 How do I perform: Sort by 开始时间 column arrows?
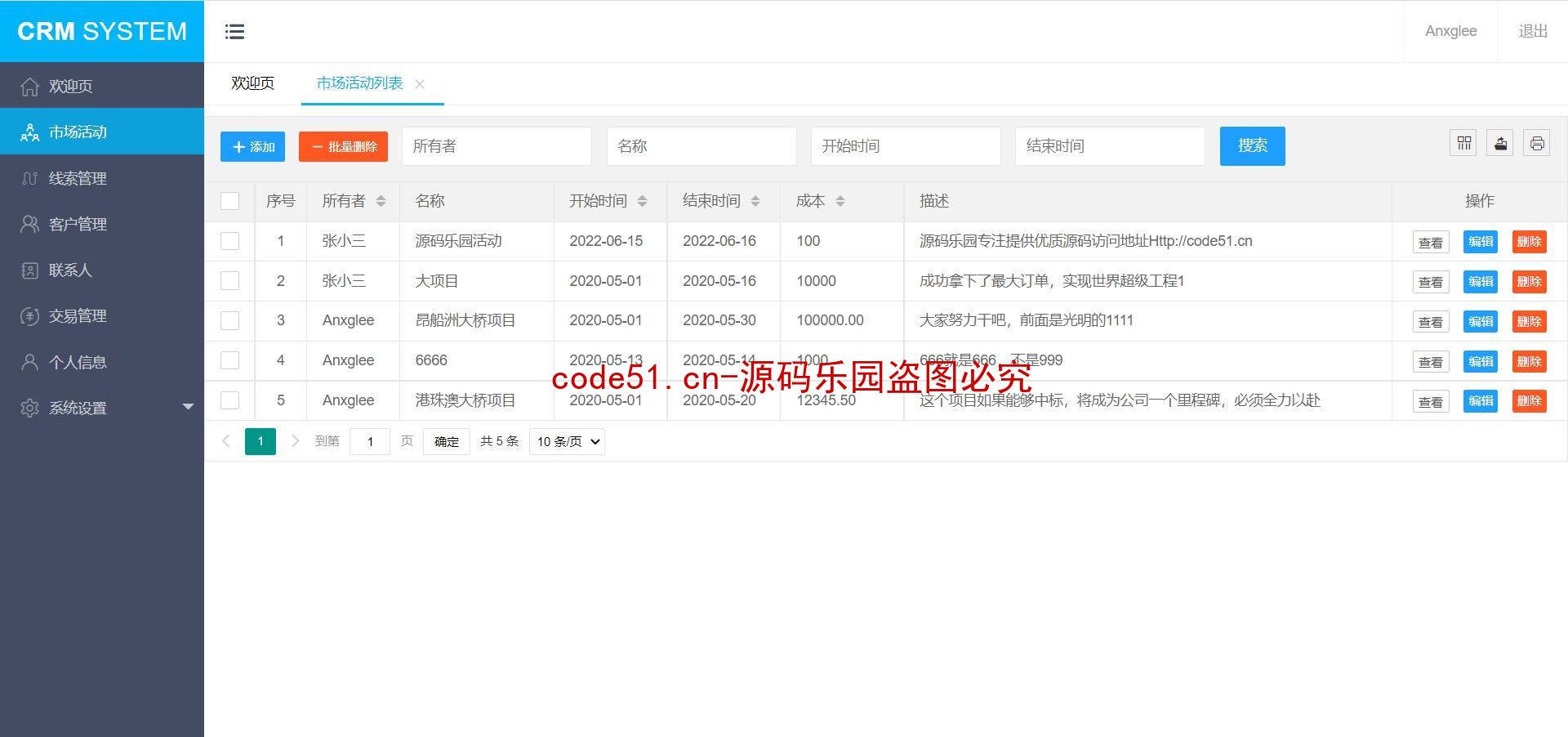pyautogui.click(x=642, y=201)
